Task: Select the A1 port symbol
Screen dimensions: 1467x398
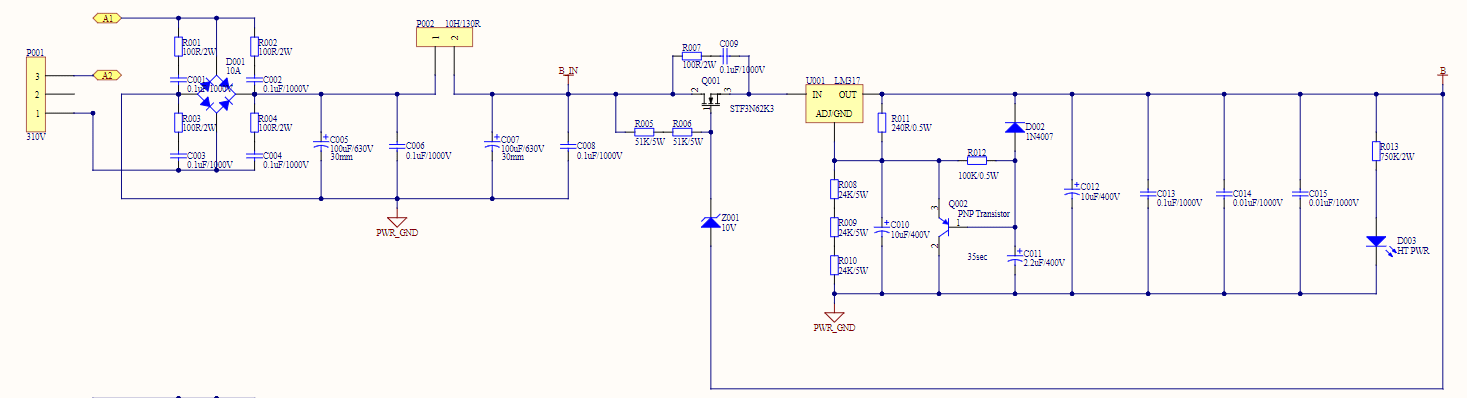Action: [108, 18]
